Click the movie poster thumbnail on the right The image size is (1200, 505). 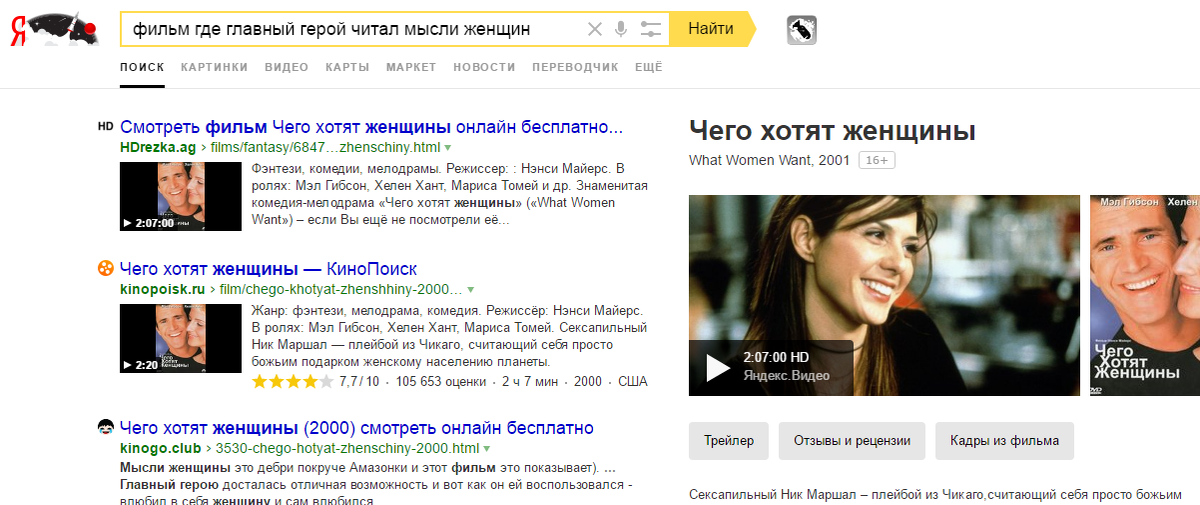pos(1145,295)
